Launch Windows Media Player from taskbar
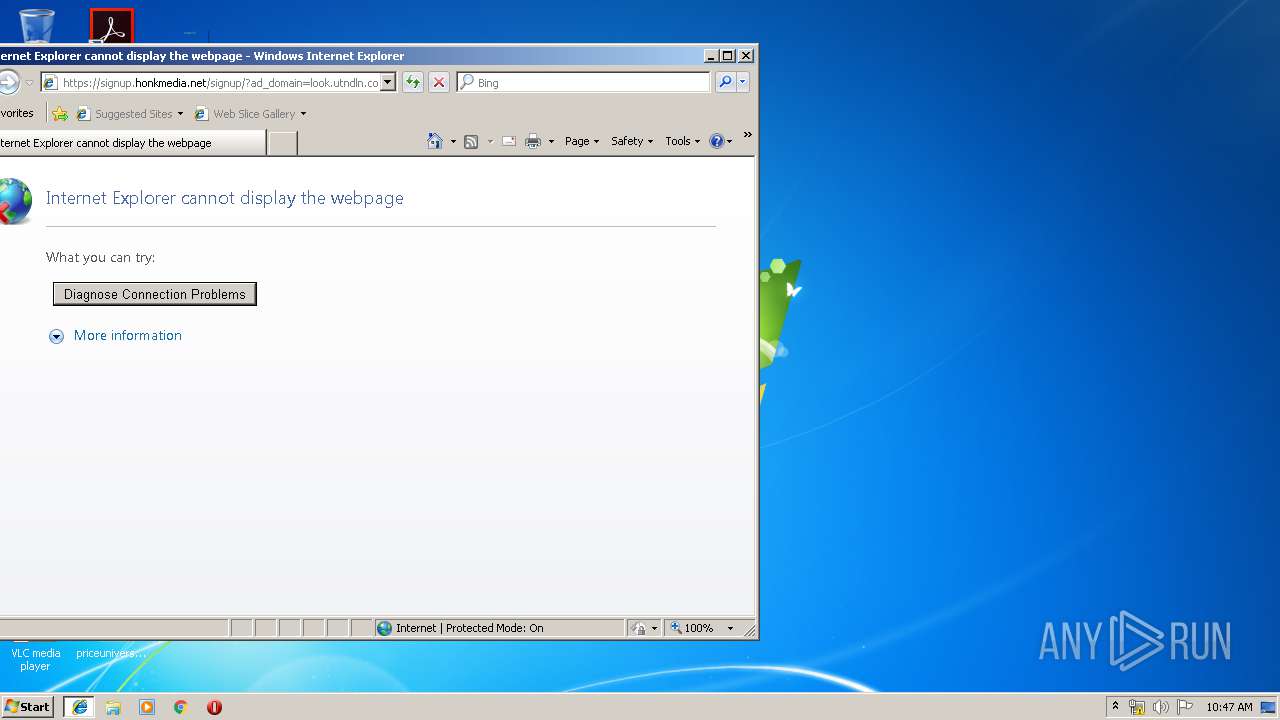This screenshot has height=720, width=1280. coord(147,707)
